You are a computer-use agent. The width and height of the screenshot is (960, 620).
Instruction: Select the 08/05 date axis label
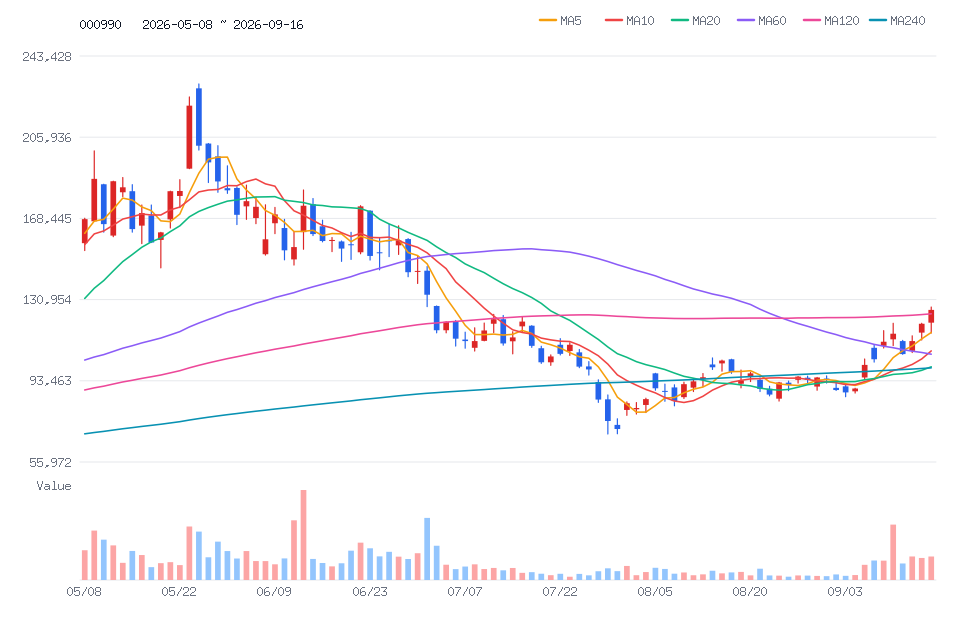[x=655, y=592]
